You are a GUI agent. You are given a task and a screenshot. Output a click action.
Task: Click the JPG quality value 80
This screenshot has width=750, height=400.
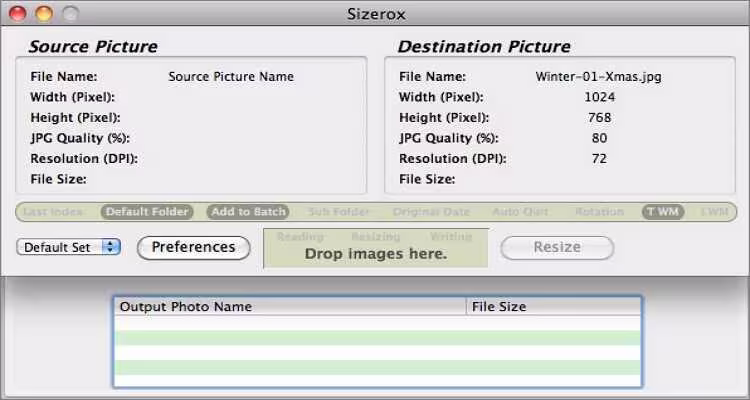point(599,138)
